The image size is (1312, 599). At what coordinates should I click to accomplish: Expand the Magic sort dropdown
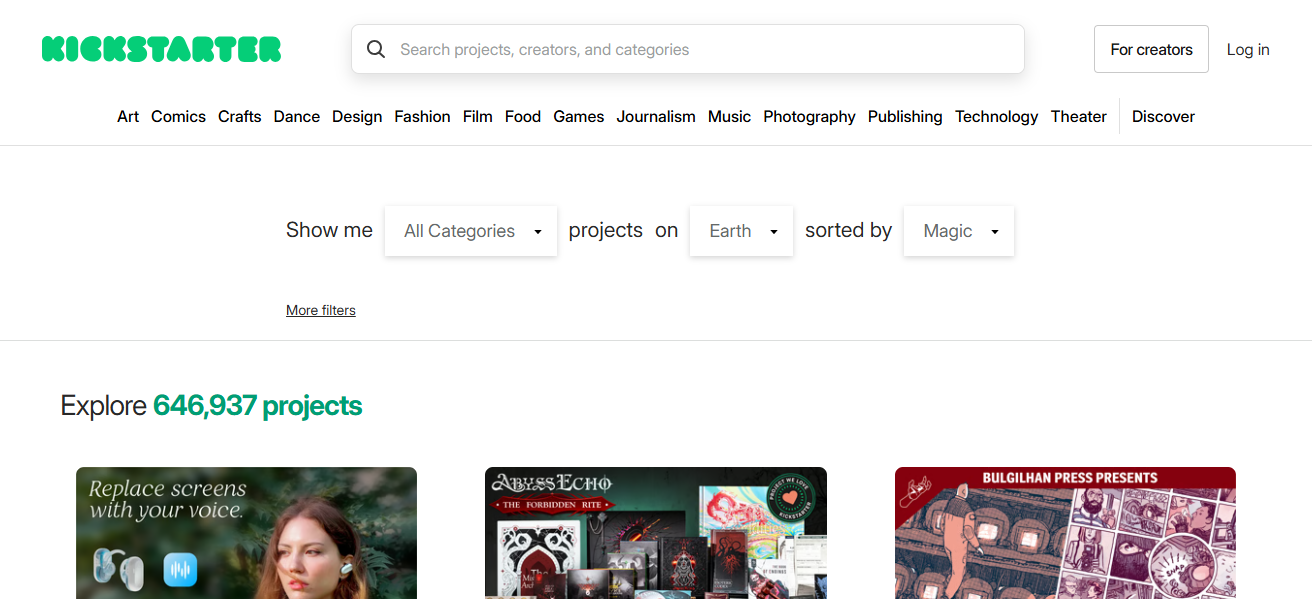coord(959,231)
